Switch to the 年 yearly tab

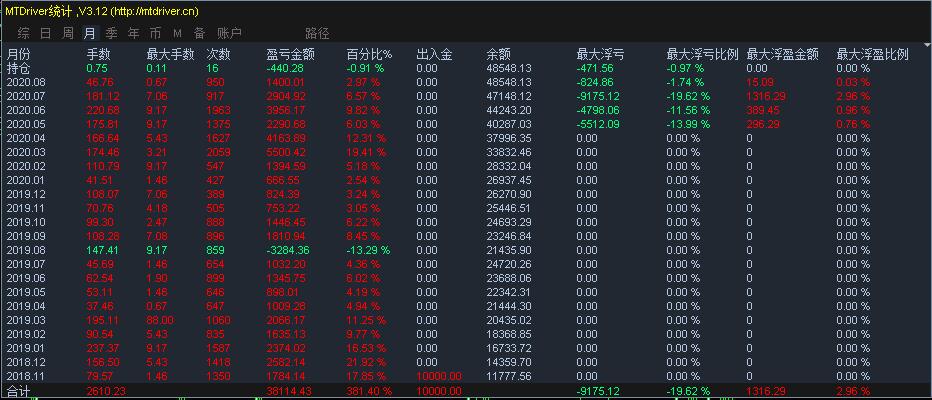[134, 33]
